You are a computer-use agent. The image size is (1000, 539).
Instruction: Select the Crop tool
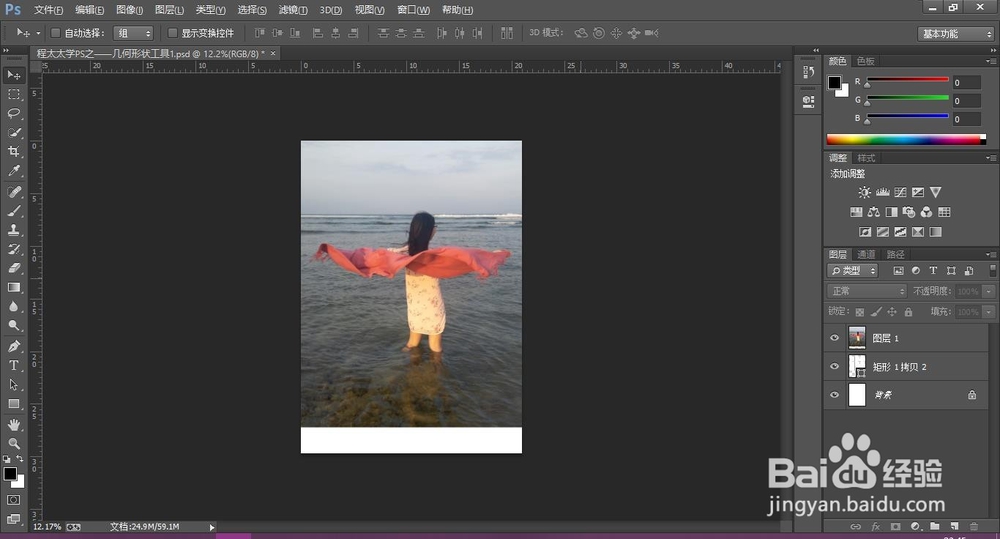click(13, 152)
